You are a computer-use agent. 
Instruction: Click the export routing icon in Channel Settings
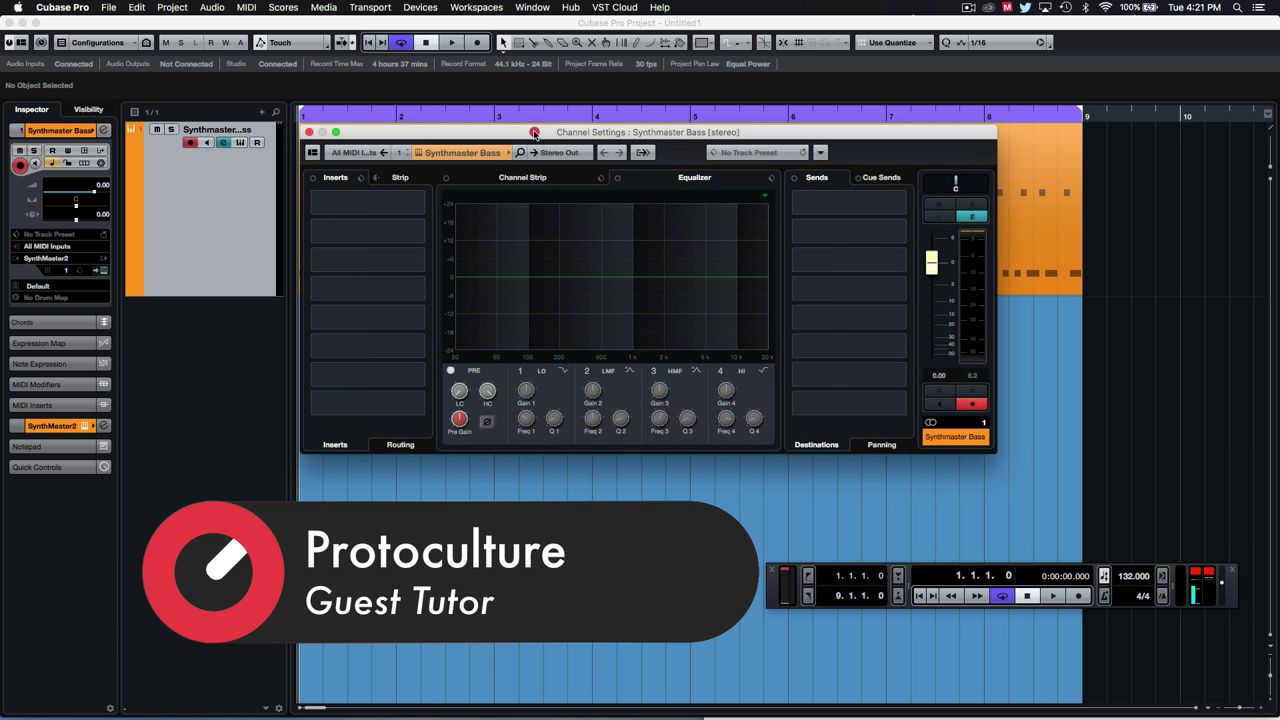tap(643, 153)
